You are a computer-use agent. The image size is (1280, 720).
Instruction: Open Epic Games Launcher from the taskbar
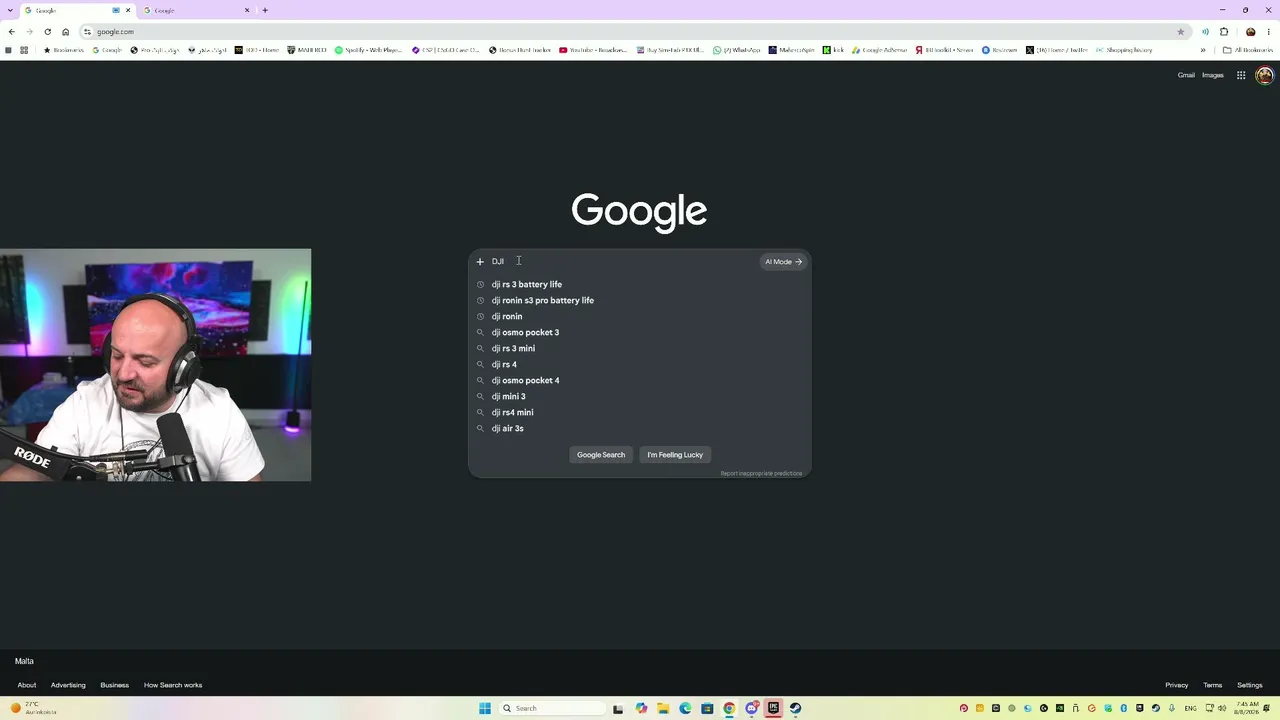click(x=773, y=708)
